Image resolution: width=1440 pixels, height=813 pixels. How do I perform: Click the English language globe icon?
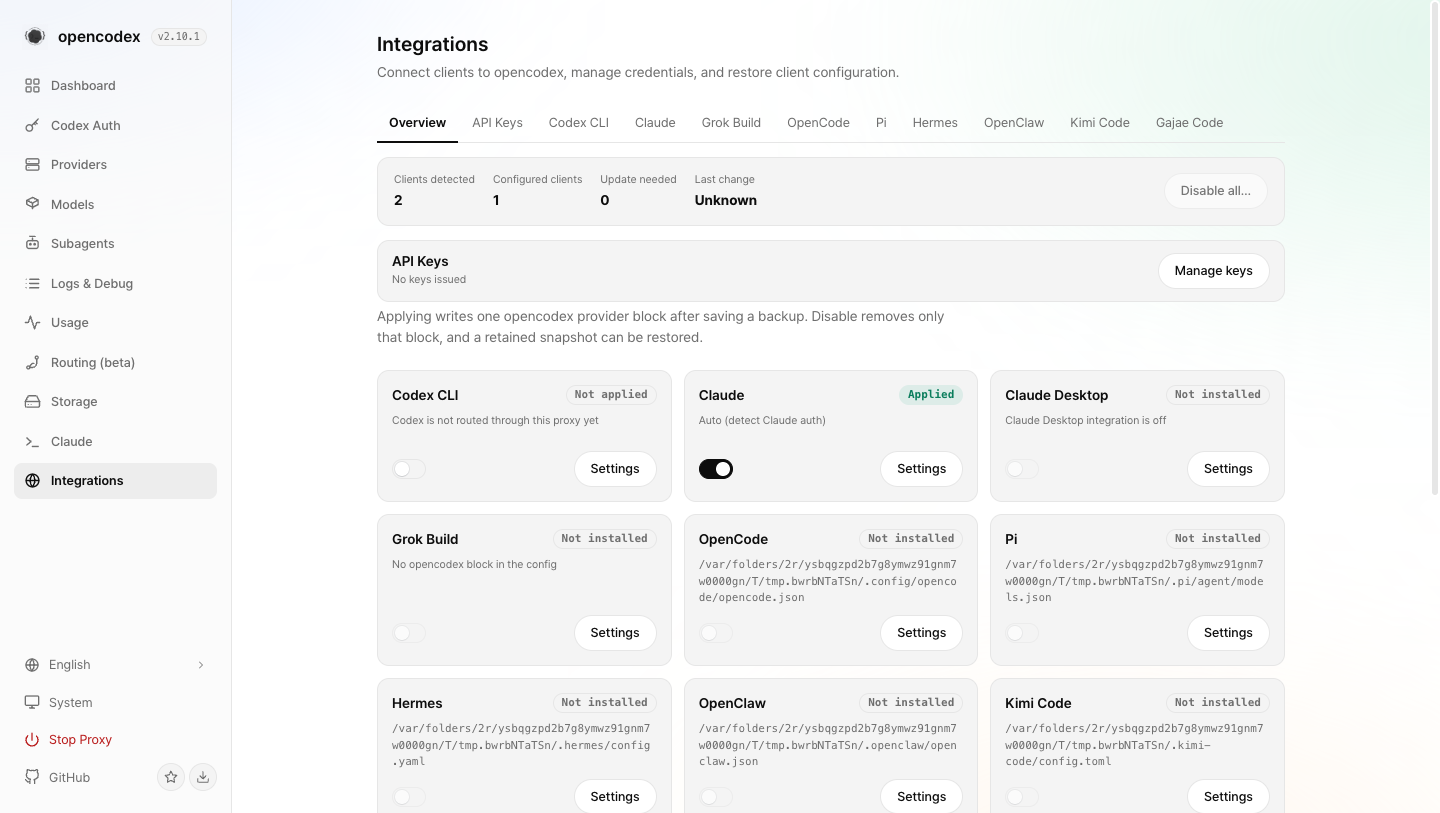[x=31, y=665]
